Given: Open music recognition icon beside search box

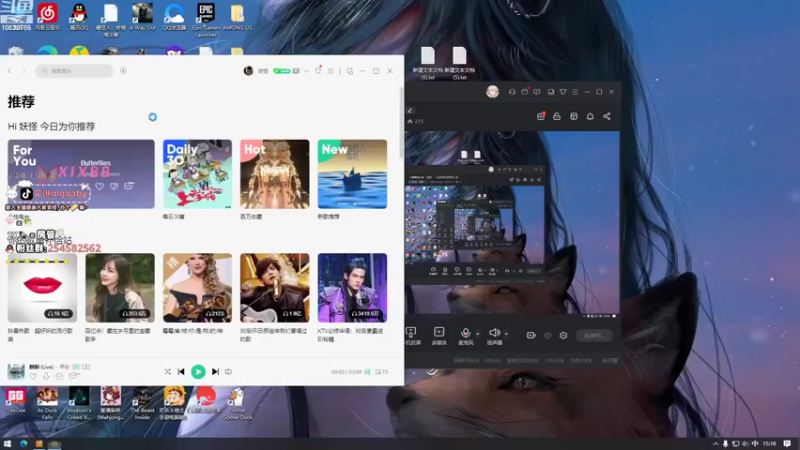Looking at the screenshot, I should point(123,71).
